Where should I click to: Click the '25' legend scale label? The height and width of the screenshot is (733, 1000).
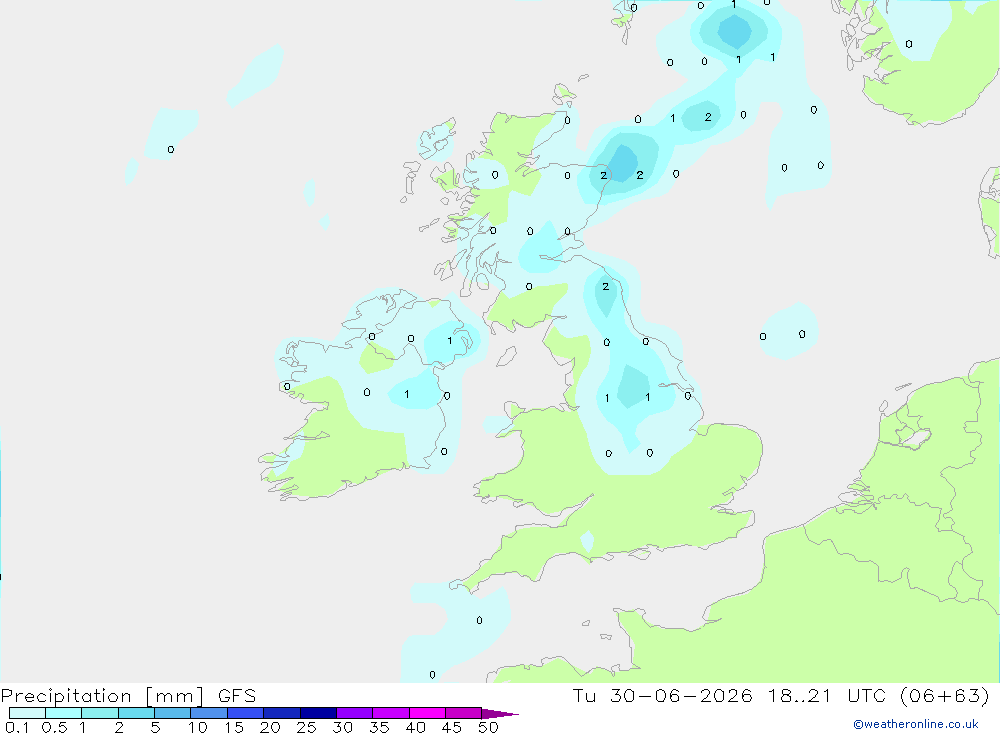point(306,727)
